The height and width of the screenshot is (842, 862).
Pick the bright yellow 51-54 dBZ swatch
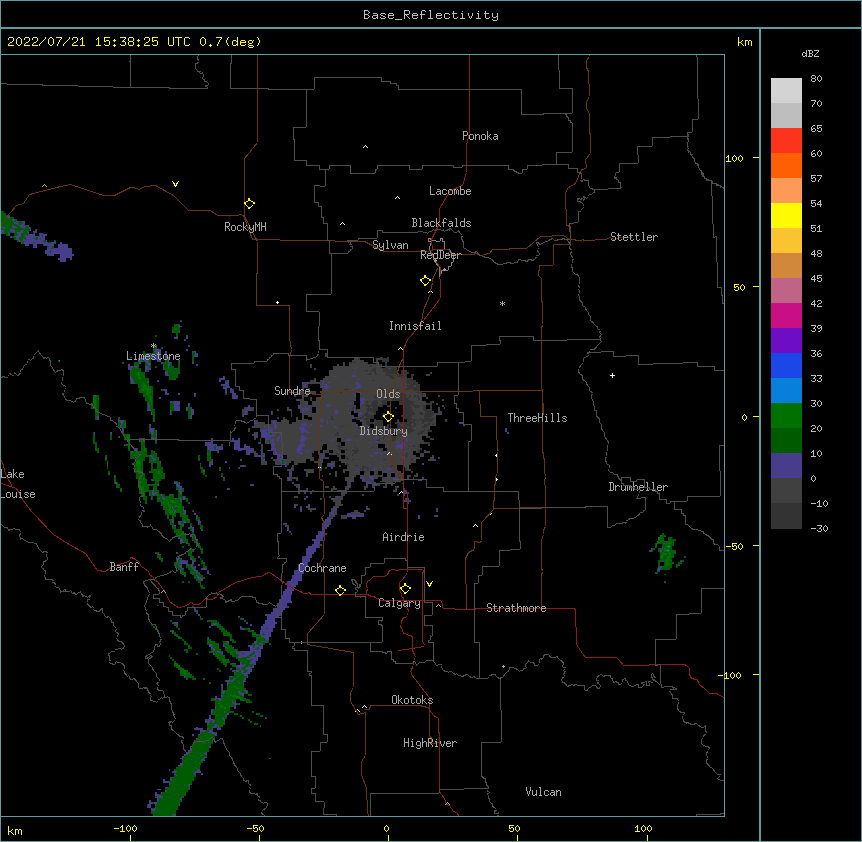coord(786,215)
